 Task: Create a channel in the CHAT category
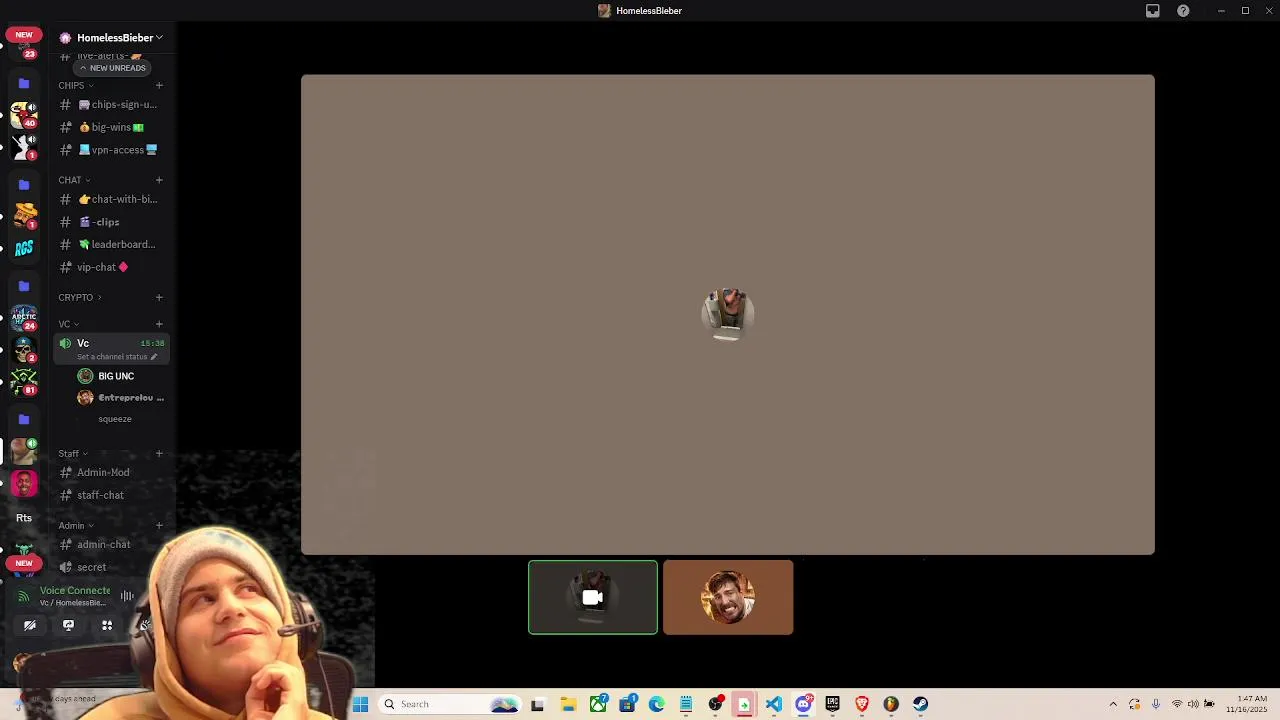point(159,180)
